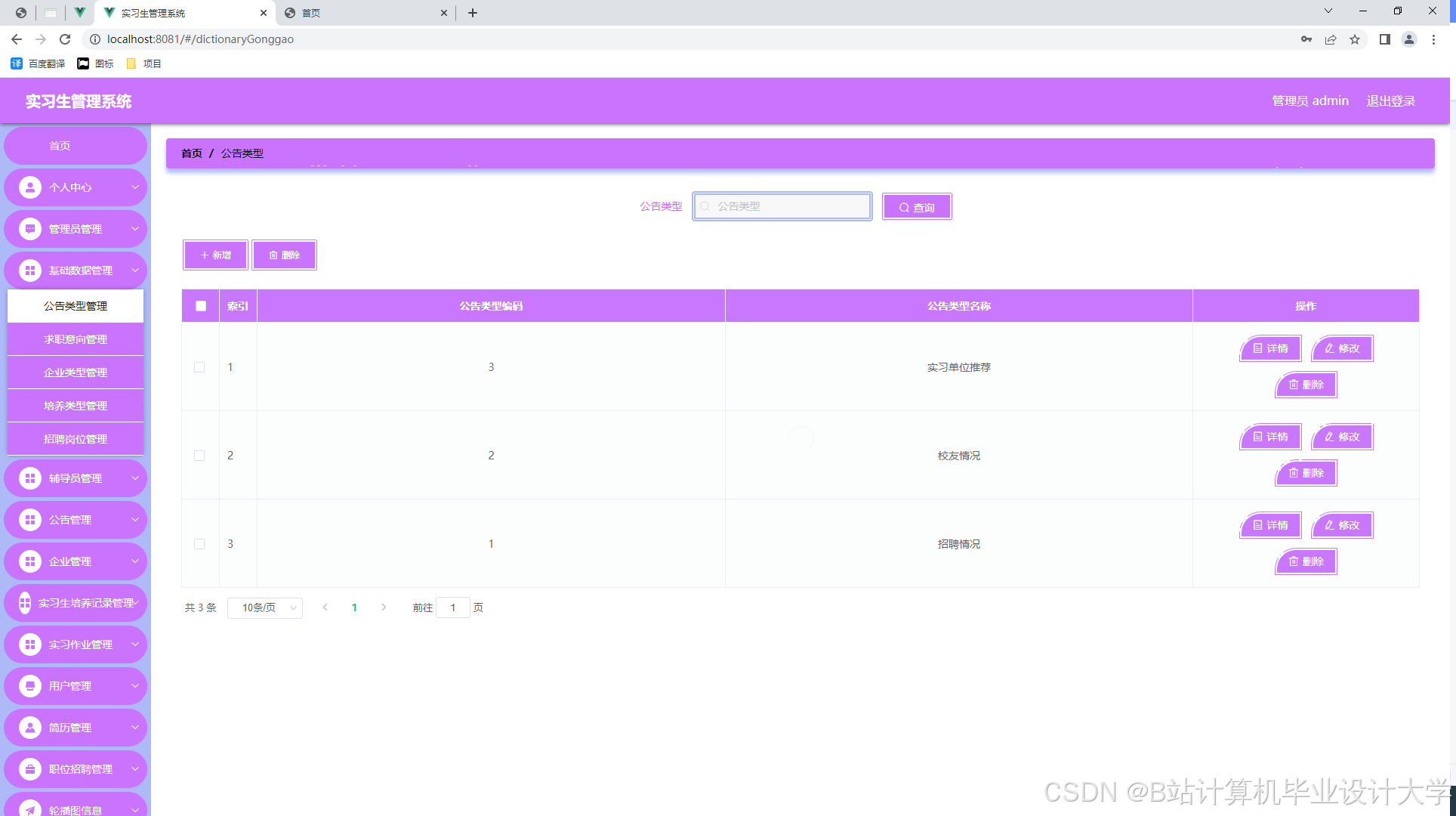
Task: Click the 用户管理 sidebar icon
Action: [x=30, y=686]
